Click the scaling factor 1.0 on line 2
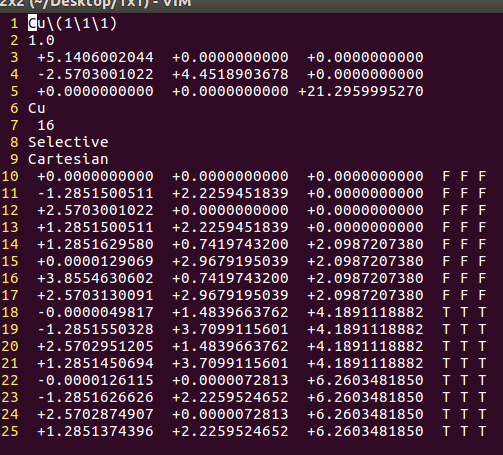 pos(41,40)
